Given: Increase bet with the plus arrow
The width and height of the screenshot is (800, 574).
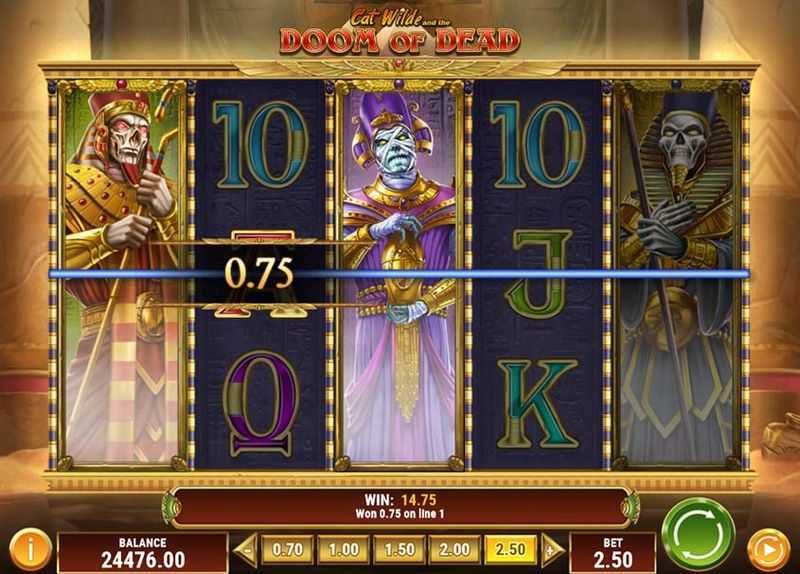Looking at the screenshot, I should (552, 550).
